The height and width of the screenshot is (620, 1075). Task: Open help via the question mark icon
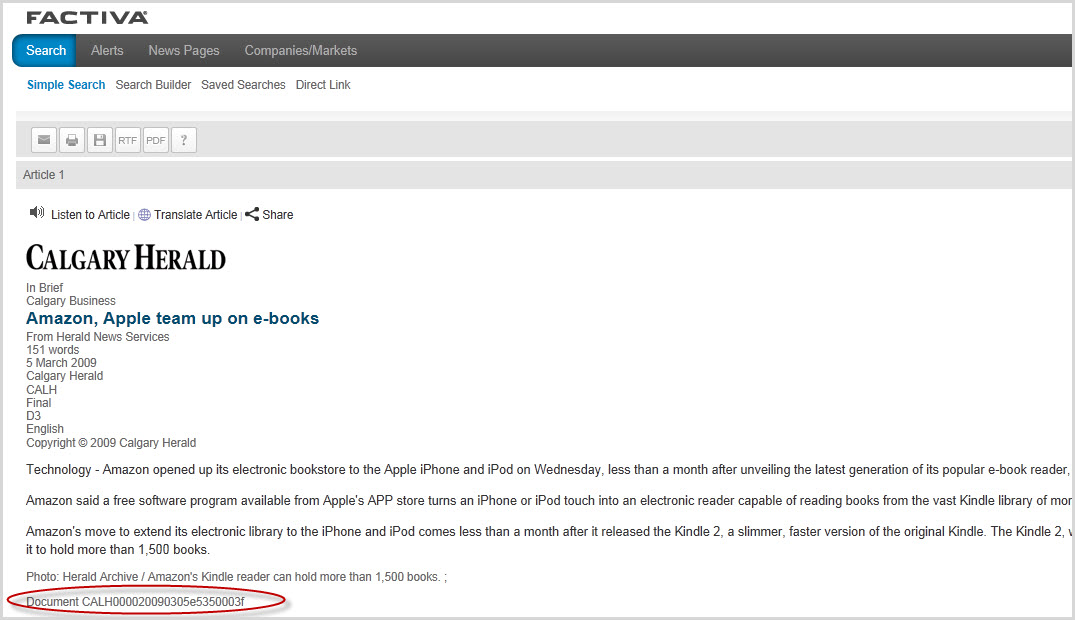[x=184, y=140]
